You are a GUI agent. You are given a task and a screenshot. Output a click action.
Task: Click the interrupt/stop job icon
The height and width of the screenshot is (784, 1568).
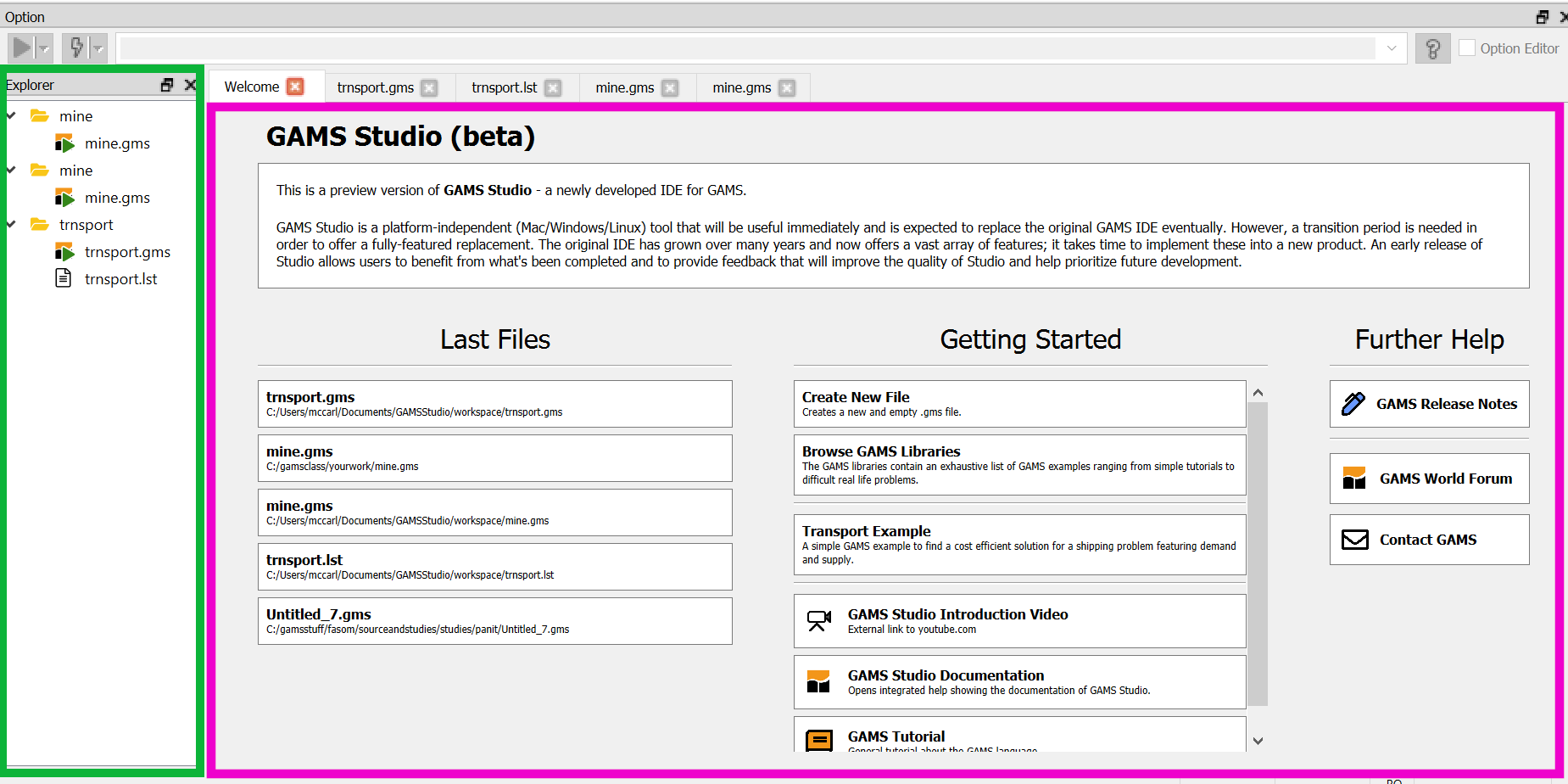coord(76,48)
